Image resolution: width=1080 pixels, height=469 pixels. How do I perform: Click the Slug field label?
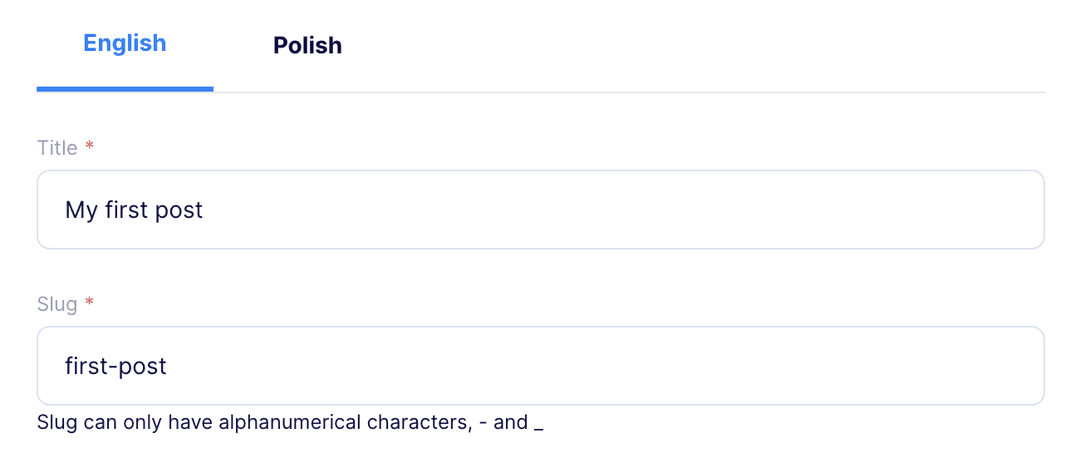[57, 304]
